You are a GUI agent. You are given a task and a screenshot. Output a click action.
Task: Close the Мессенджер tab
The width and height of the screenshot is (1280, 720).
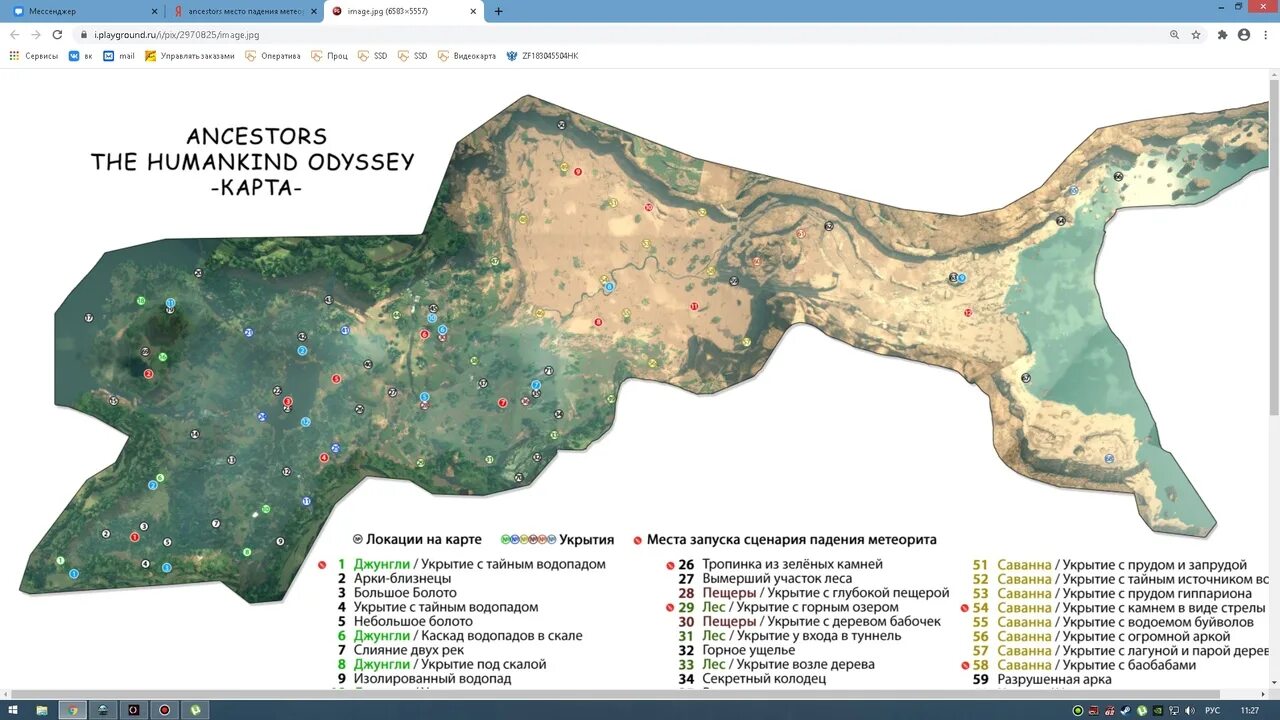click(x=154, y=11)
